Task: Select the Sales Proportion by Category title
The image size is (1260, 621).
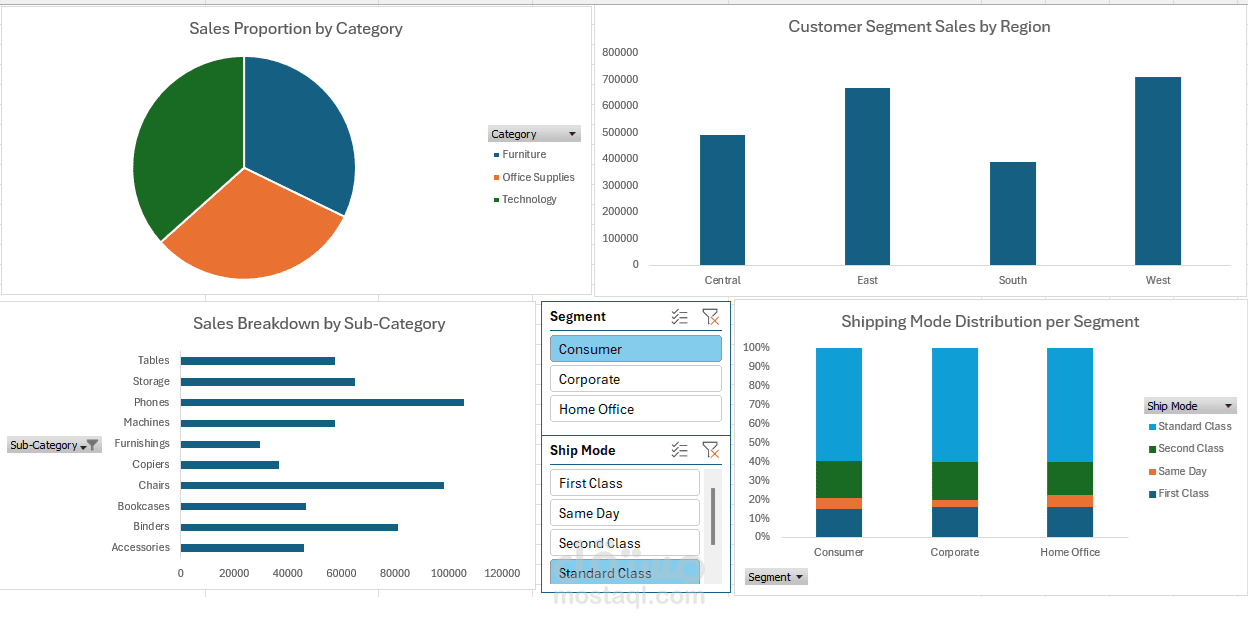Action: (296, 29)
